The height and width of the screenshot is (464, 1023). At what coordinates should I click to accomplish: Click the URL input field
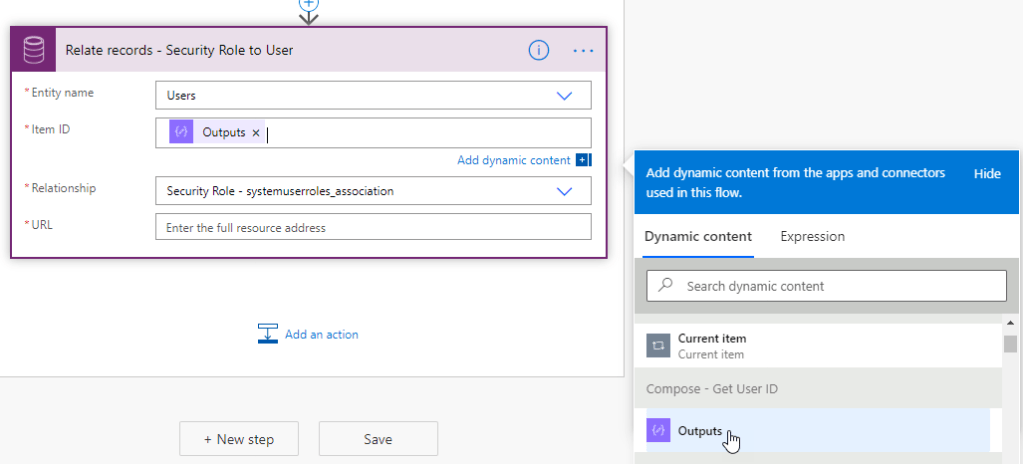click(x=373, y=227)
